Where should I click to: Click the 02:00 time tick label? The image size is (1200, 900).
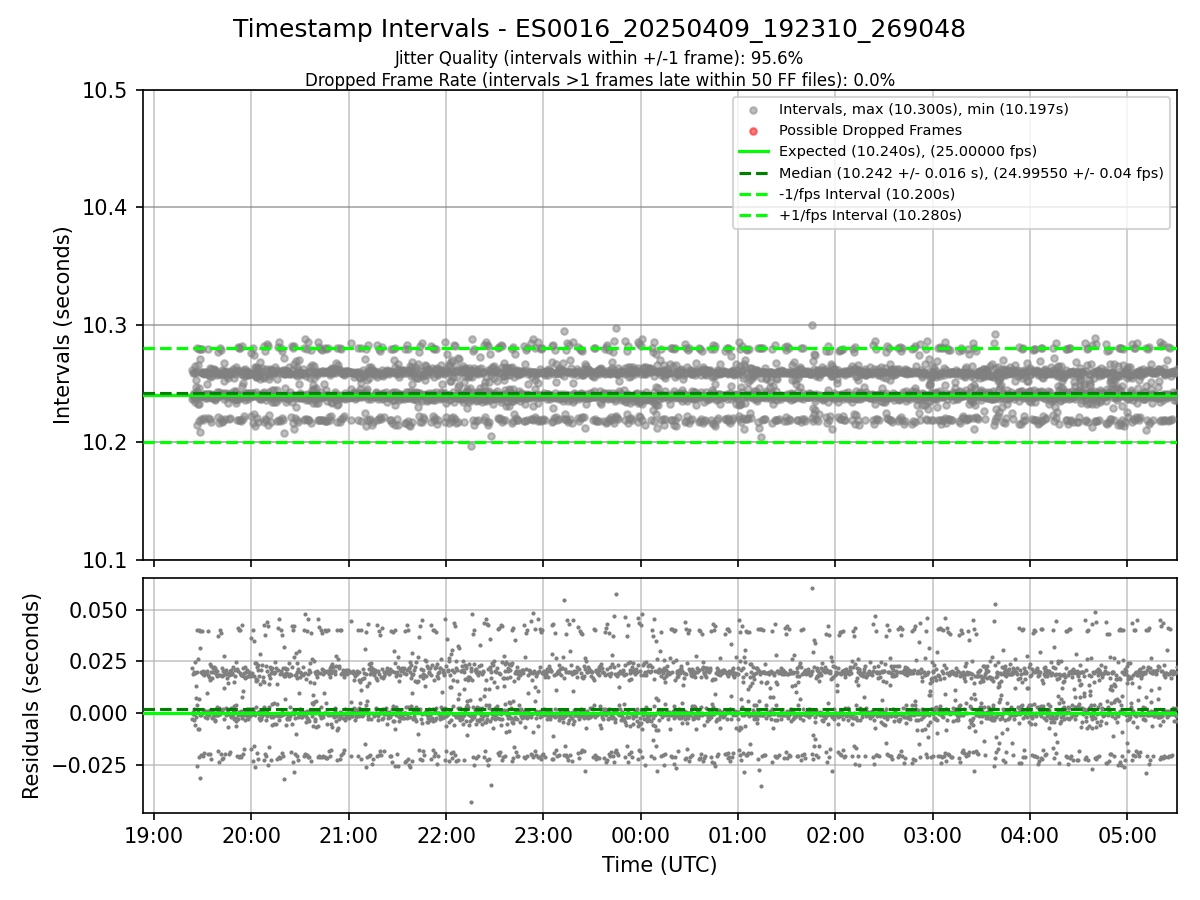[835, 835]
